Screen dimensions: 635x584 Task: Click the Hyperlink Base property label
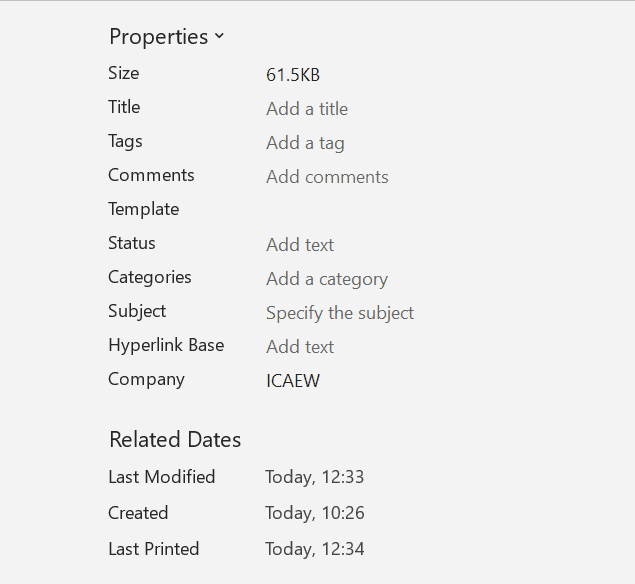pyautogui.click(x=166, y=345)
